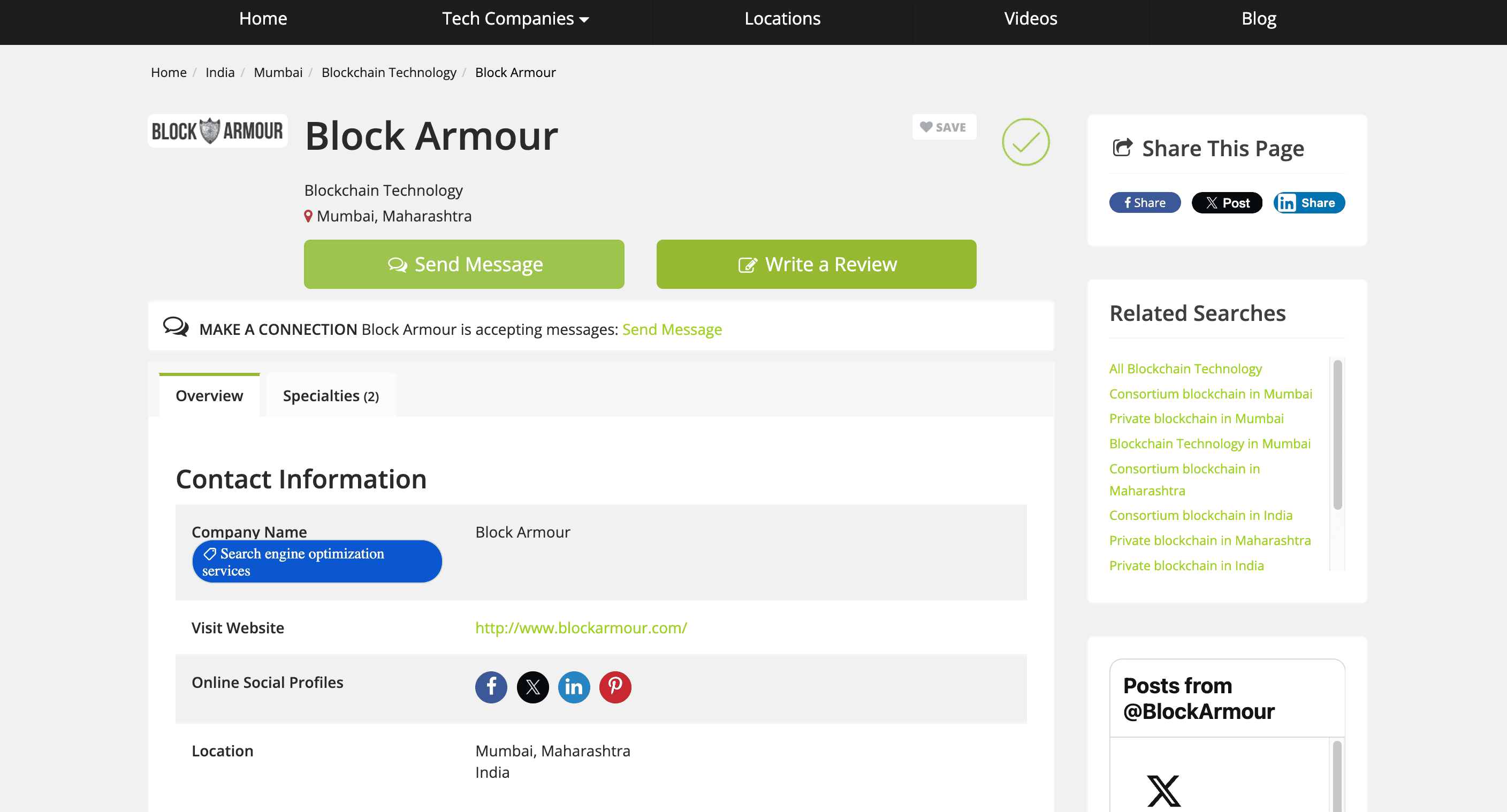Screen dimensions: 1507x812
Task: Click the green verified checkmark icon
Action: pos(1025,142)
